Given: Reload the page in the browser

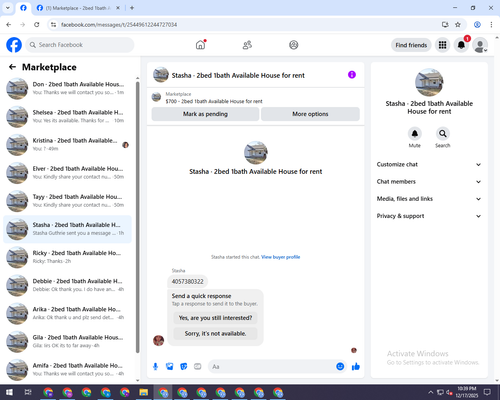Looking at the screenshot, I should point(37,25).
